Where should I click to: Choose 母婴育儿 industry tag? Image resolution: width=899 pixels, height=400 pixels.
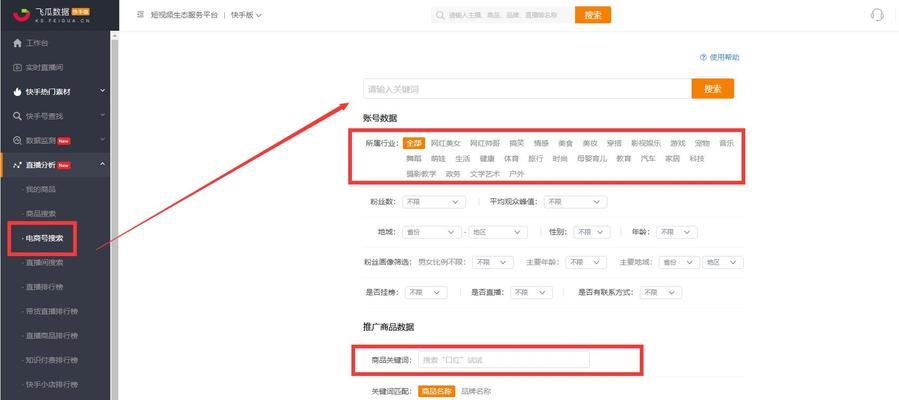point(592,159)
